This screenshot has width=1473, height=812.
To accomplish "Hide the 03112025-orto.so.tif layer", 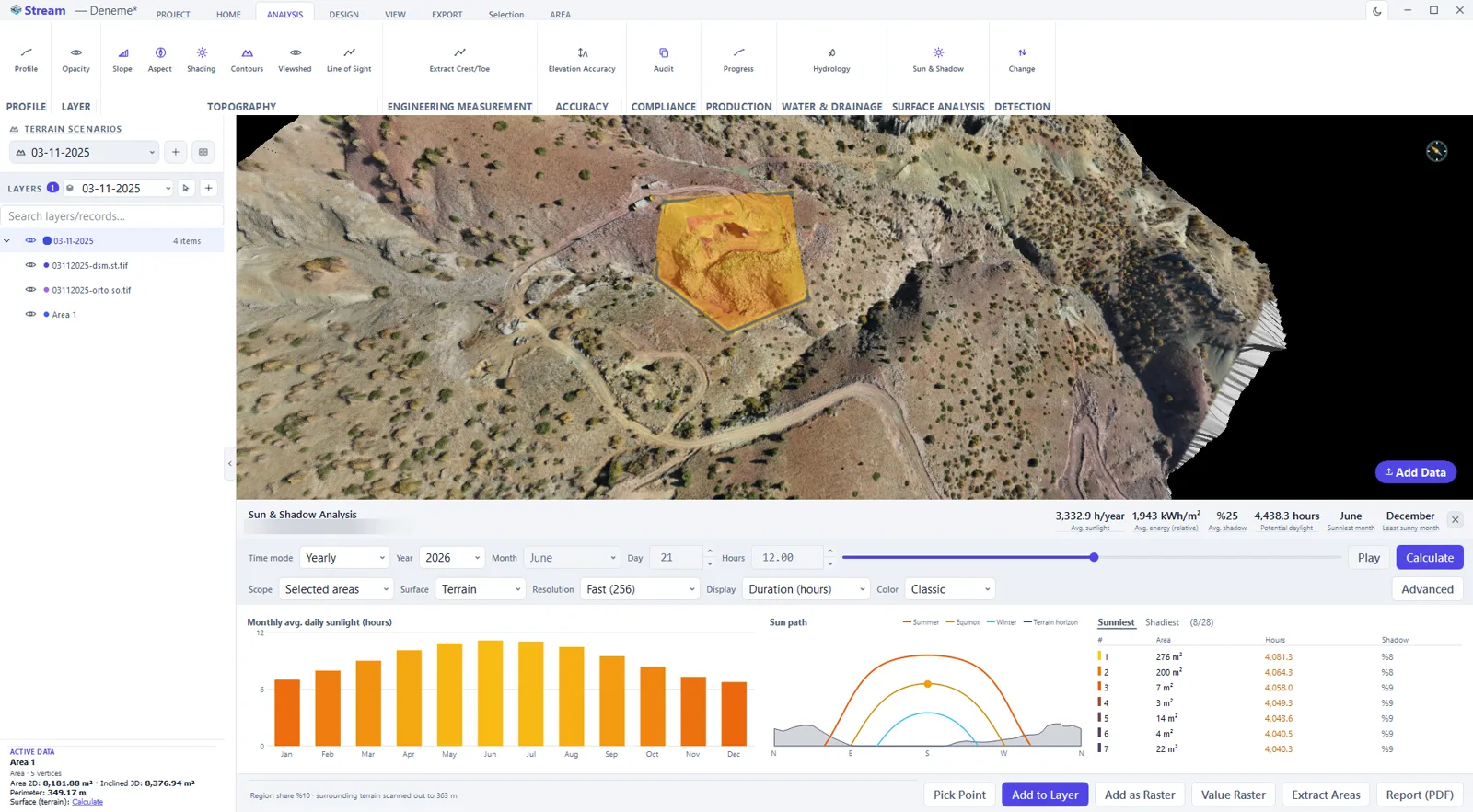I will (30, 290).
